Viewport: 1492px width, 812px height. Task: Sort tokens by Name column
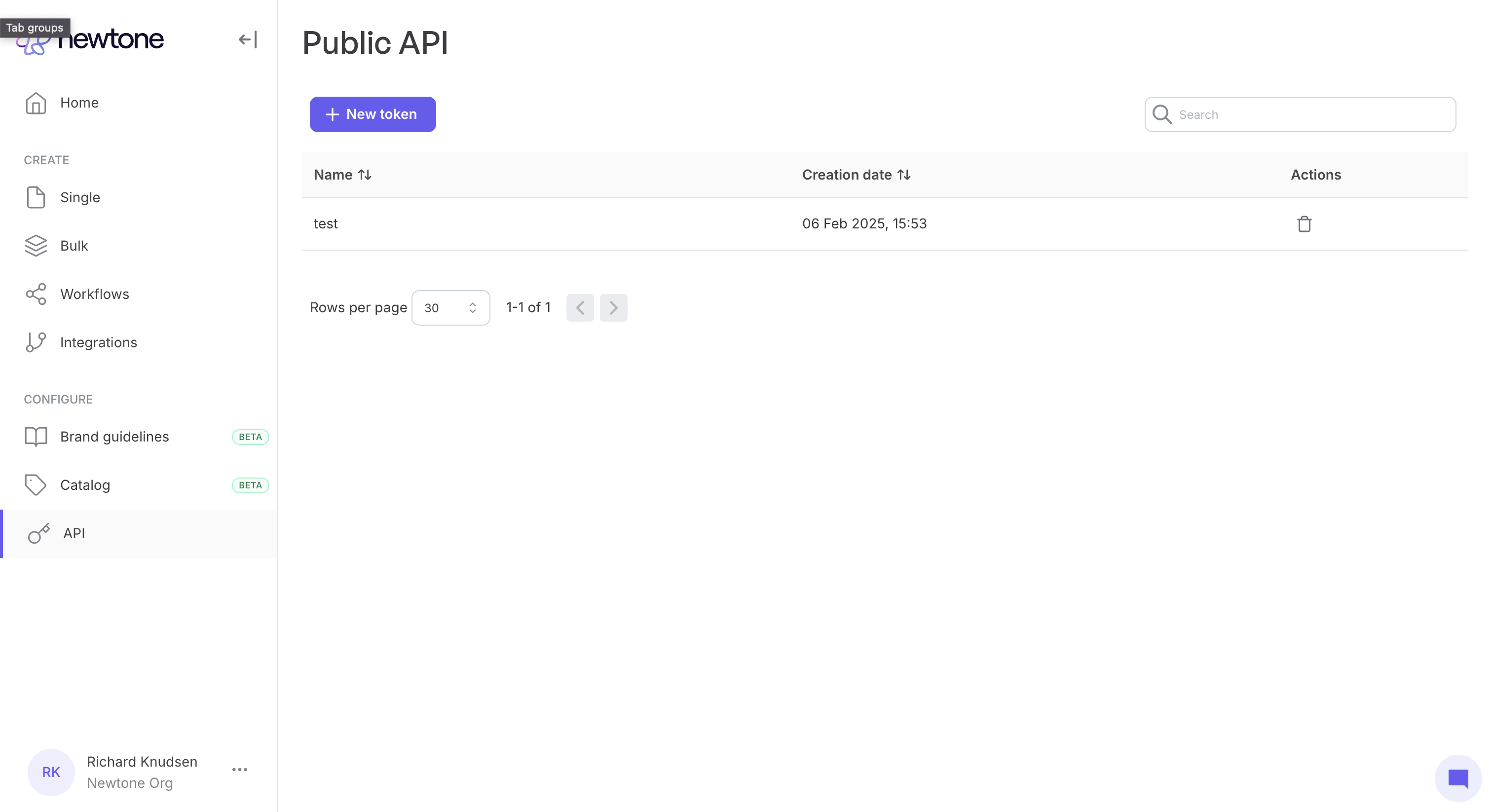pyautogui.click(x=342, y=175)
